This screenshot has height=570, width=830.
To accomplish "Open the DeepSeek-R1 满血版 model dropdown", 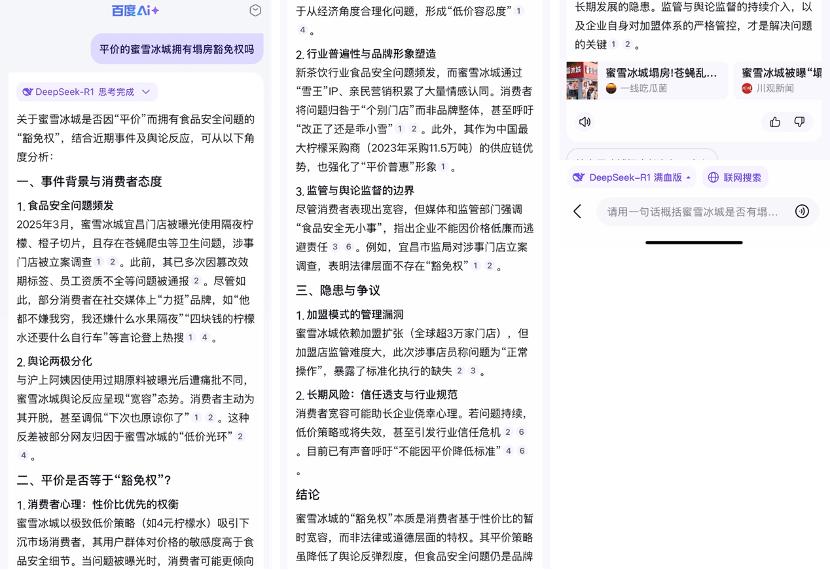I will click(631, 177).
